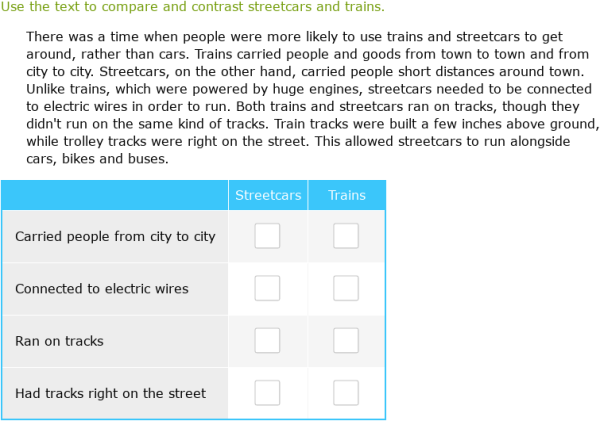Click the 'Ran on tracks' row label
The height and width of the screenshot is (421, 600).
pos(59,341)
